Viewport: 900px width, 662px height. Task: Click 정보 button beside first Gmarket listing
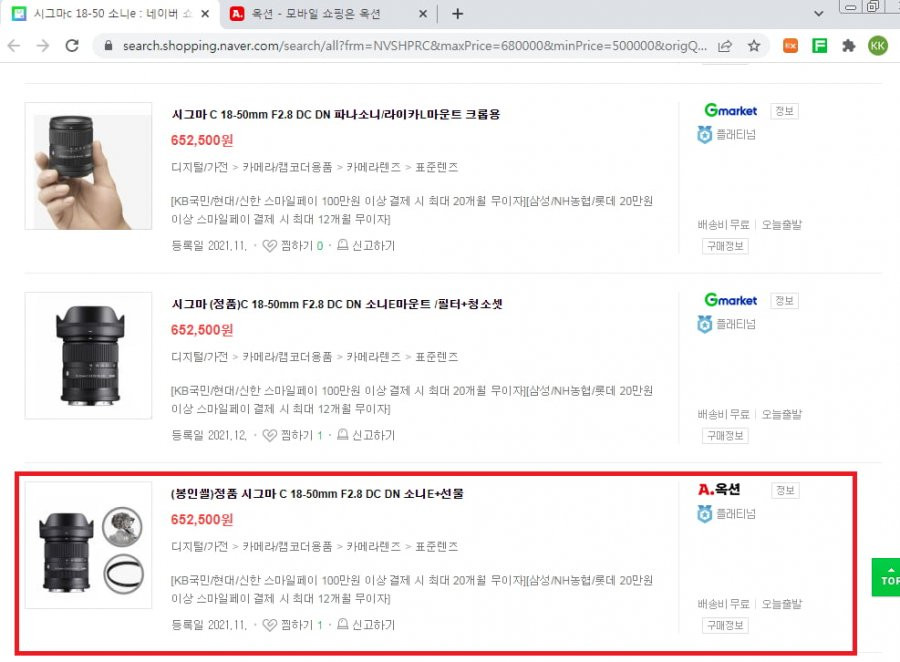coord(784,111)
